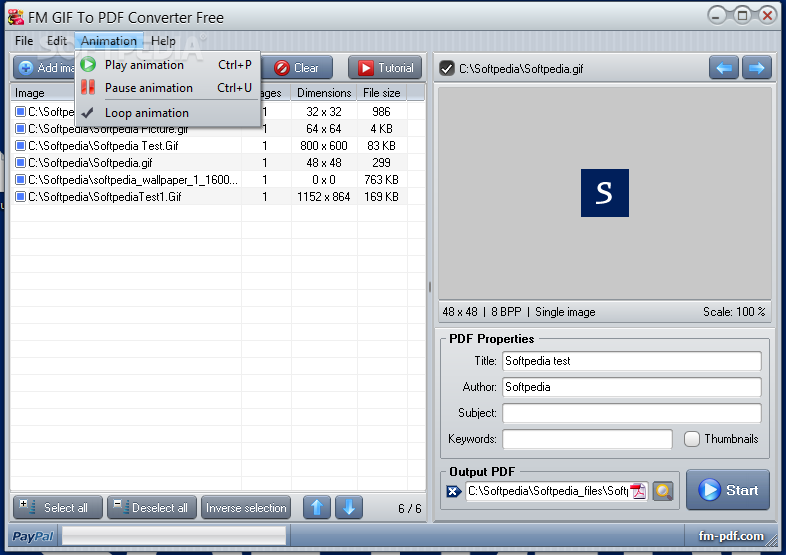This screenshot has width=786, height=555.
Task: Click into the Keywords field
Action: pyautogui.click(x=587, y=439)
